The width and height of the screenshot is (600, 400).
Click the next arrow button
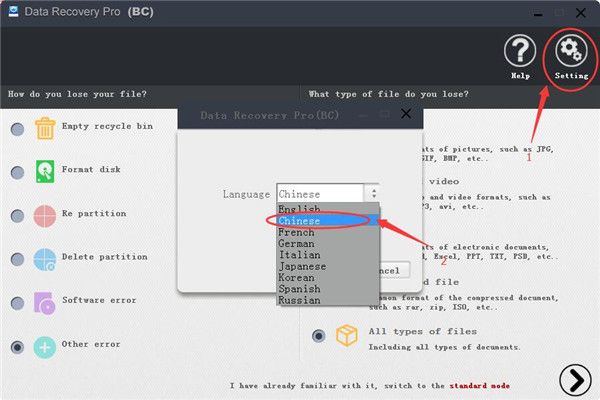[x=574, y=381]
